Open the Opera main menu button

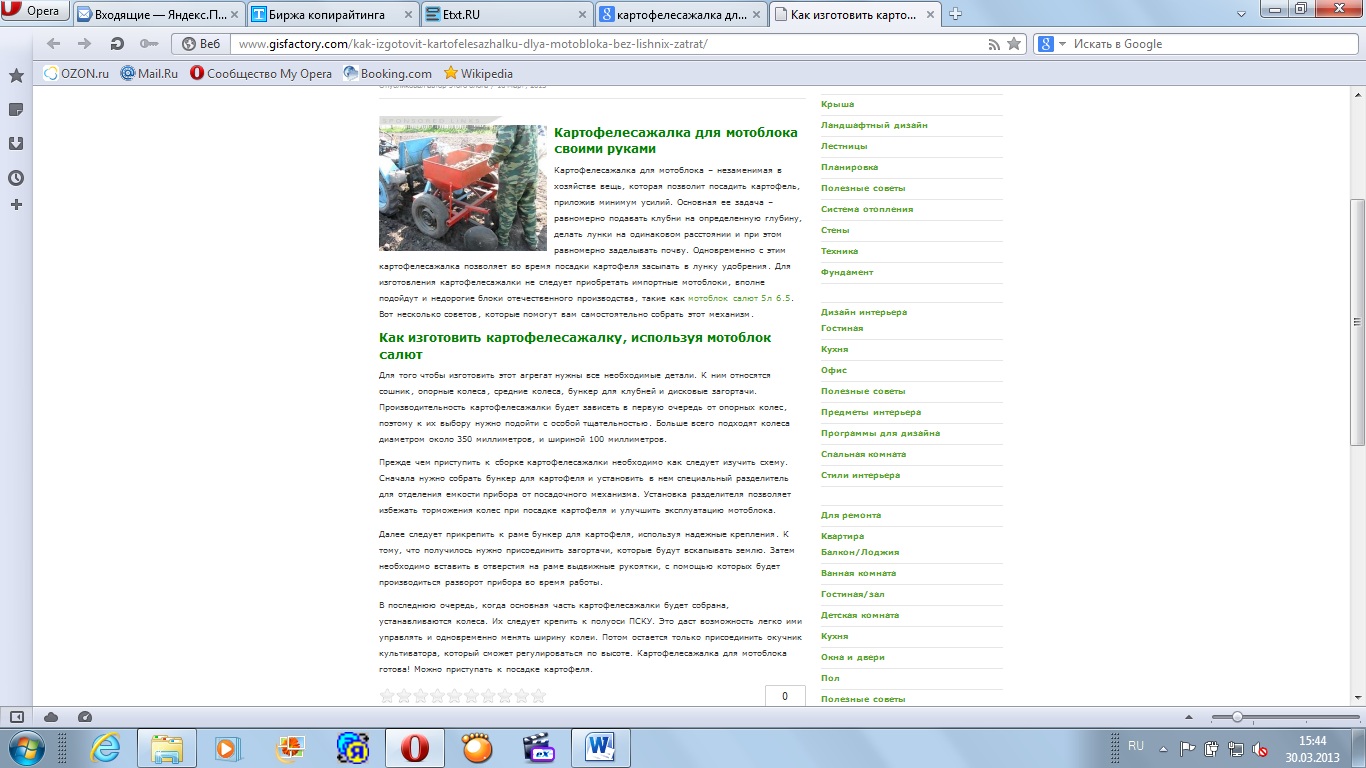coord(35,11)
